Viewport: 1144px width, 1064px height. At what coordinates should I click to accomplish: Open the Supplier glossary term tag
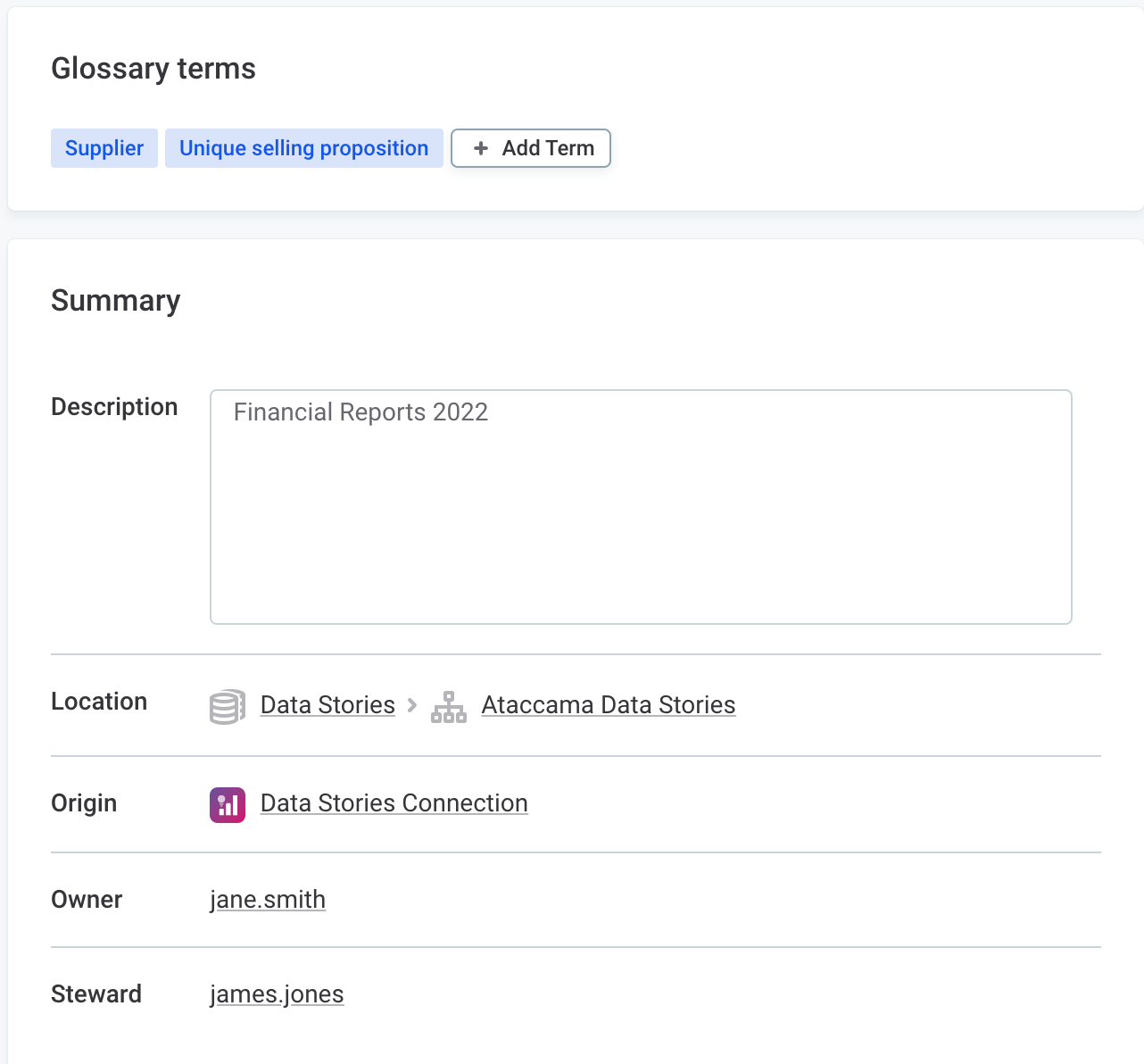(104, 148)
